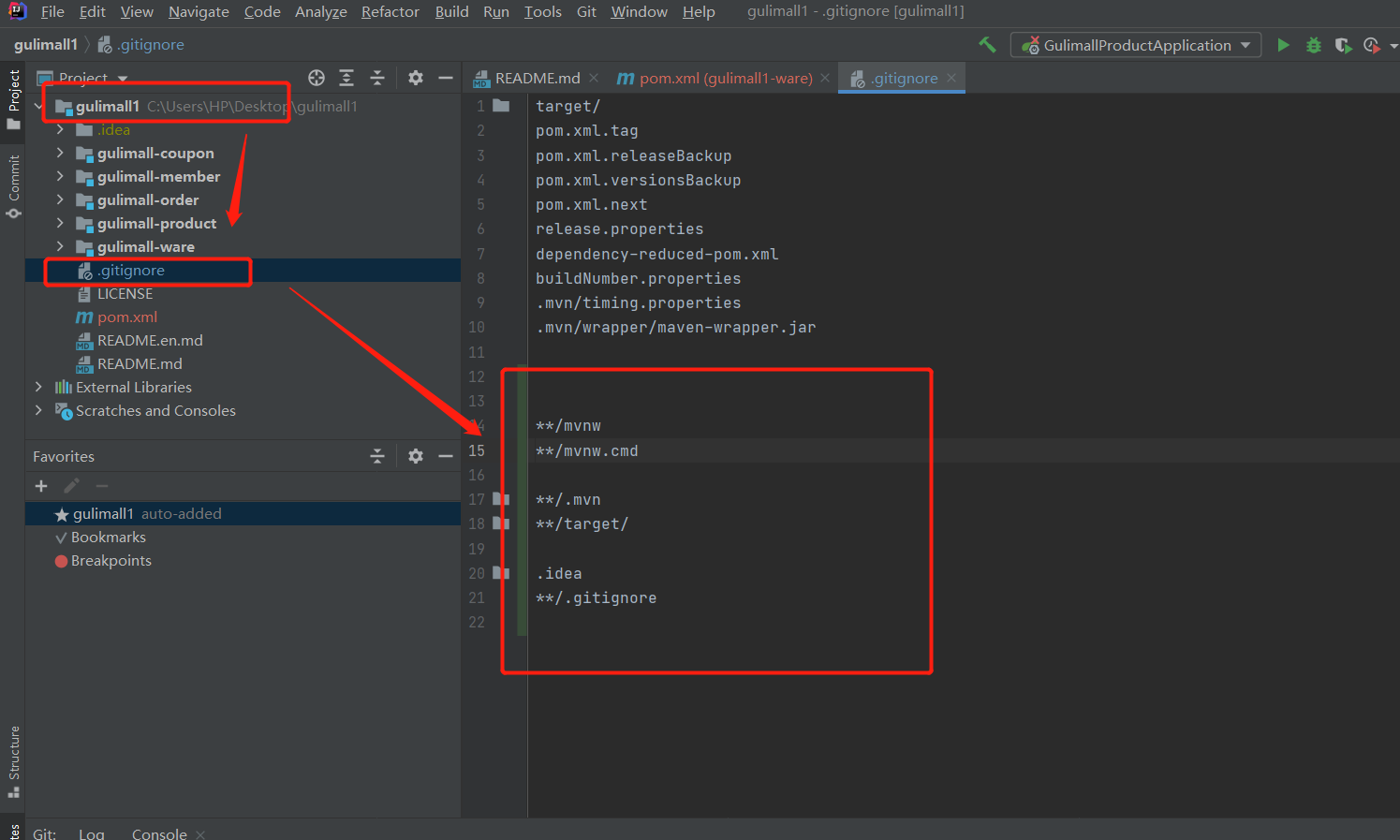Click the clock profiler run icon
This screenshot has width=1400, height=840.
tap(1372, 45)
